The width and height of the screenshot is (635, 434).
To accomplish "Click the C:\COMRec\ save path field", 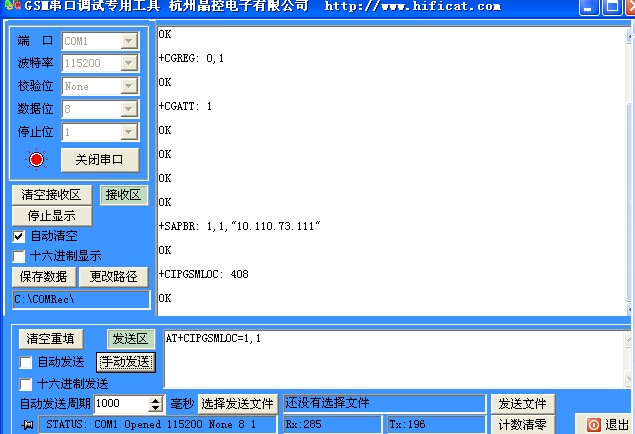I will [x=81, y=300].
